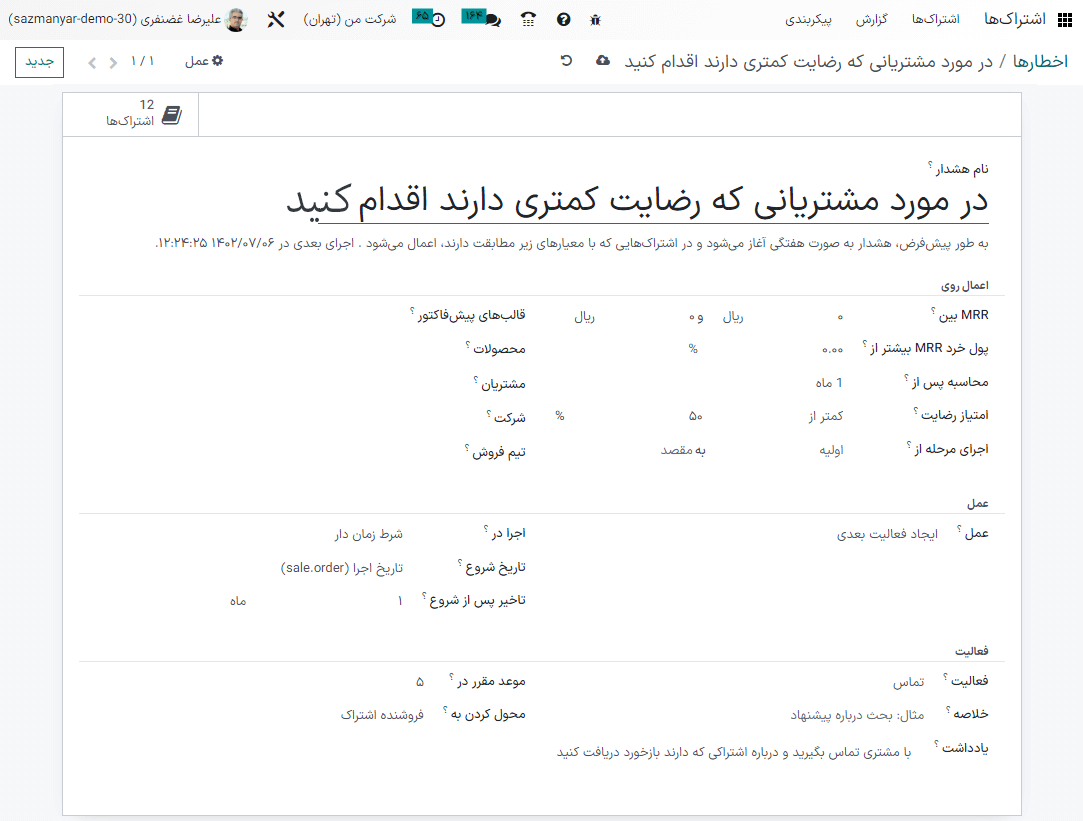Open the عمل action gear menu
This screenshot has height=821, width=1083.
203,60
